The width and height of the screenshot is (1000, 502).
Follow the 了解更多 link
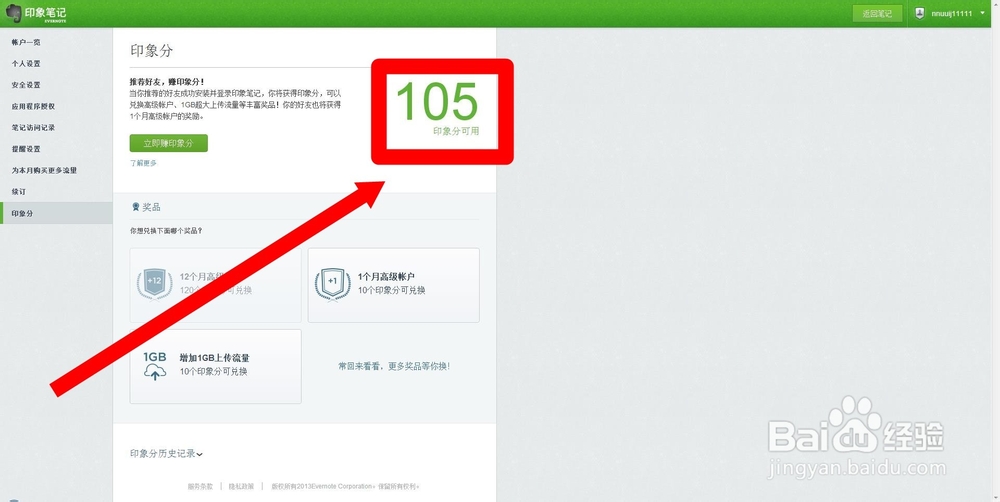[143, 163]
